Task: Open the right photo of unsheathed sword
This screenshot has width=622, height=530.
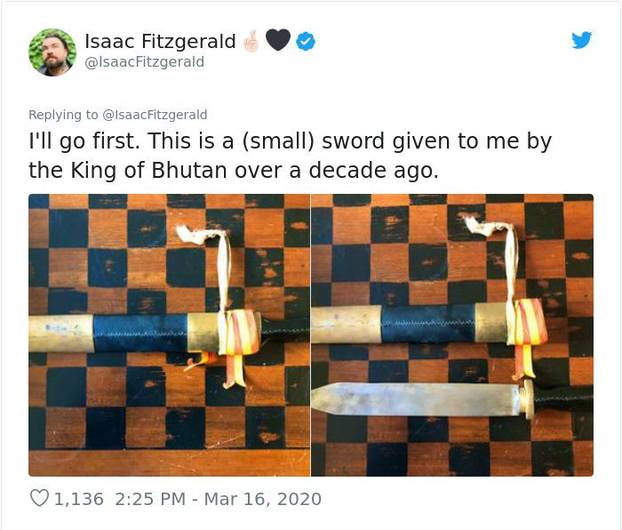Action: (x=452, y=335)
